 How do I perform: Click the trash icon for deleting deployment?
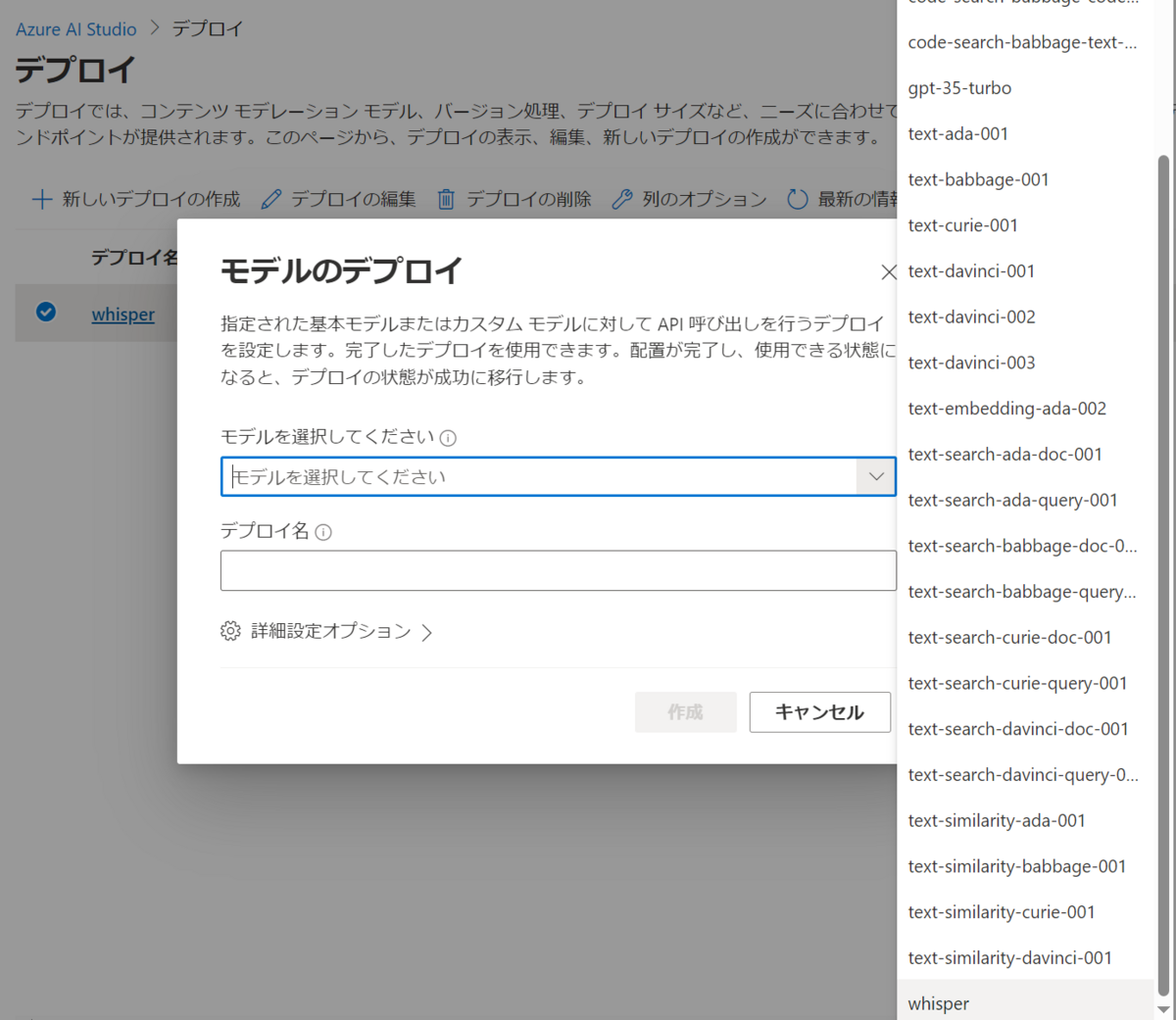coord(446,199)
